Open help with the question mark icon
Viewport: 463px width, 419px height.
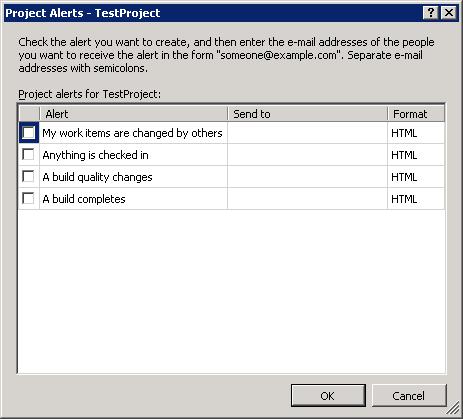[x=431, y=13]
